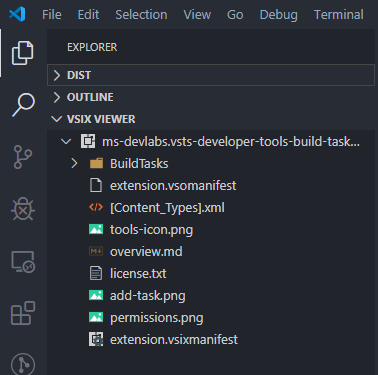This screenshot has height=375, width=378.
Task: Open the Selection menu
Action: [141, 15]
